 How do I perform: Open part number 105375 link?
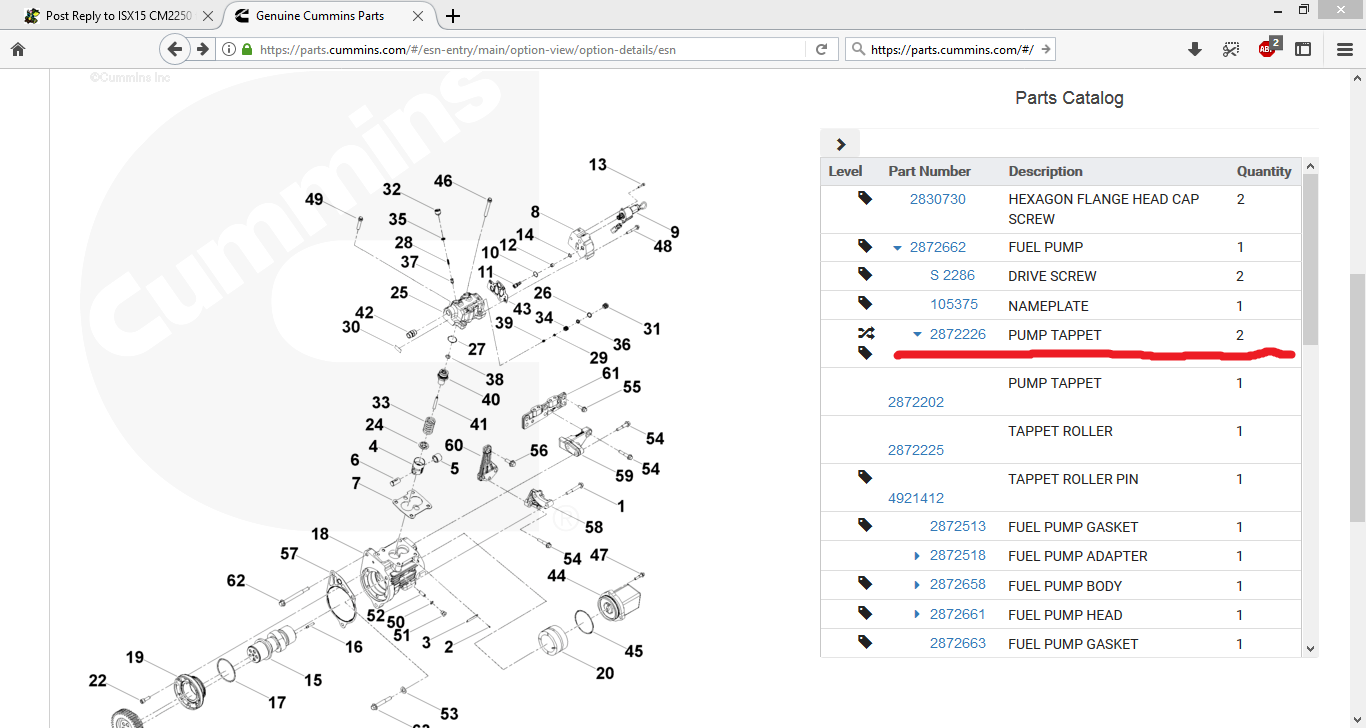pos(954,304)
